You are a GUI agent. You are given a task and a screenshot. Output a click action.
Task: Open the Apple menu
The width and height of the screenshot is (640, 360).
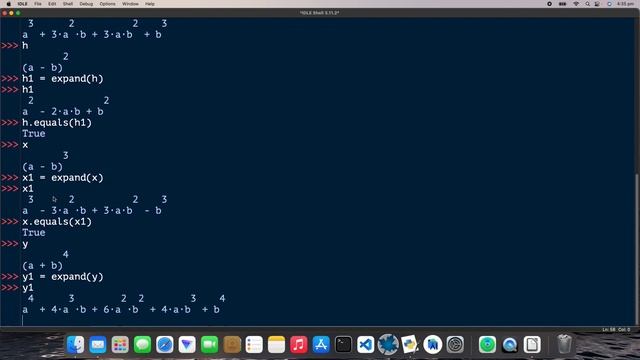click(8, 4)
